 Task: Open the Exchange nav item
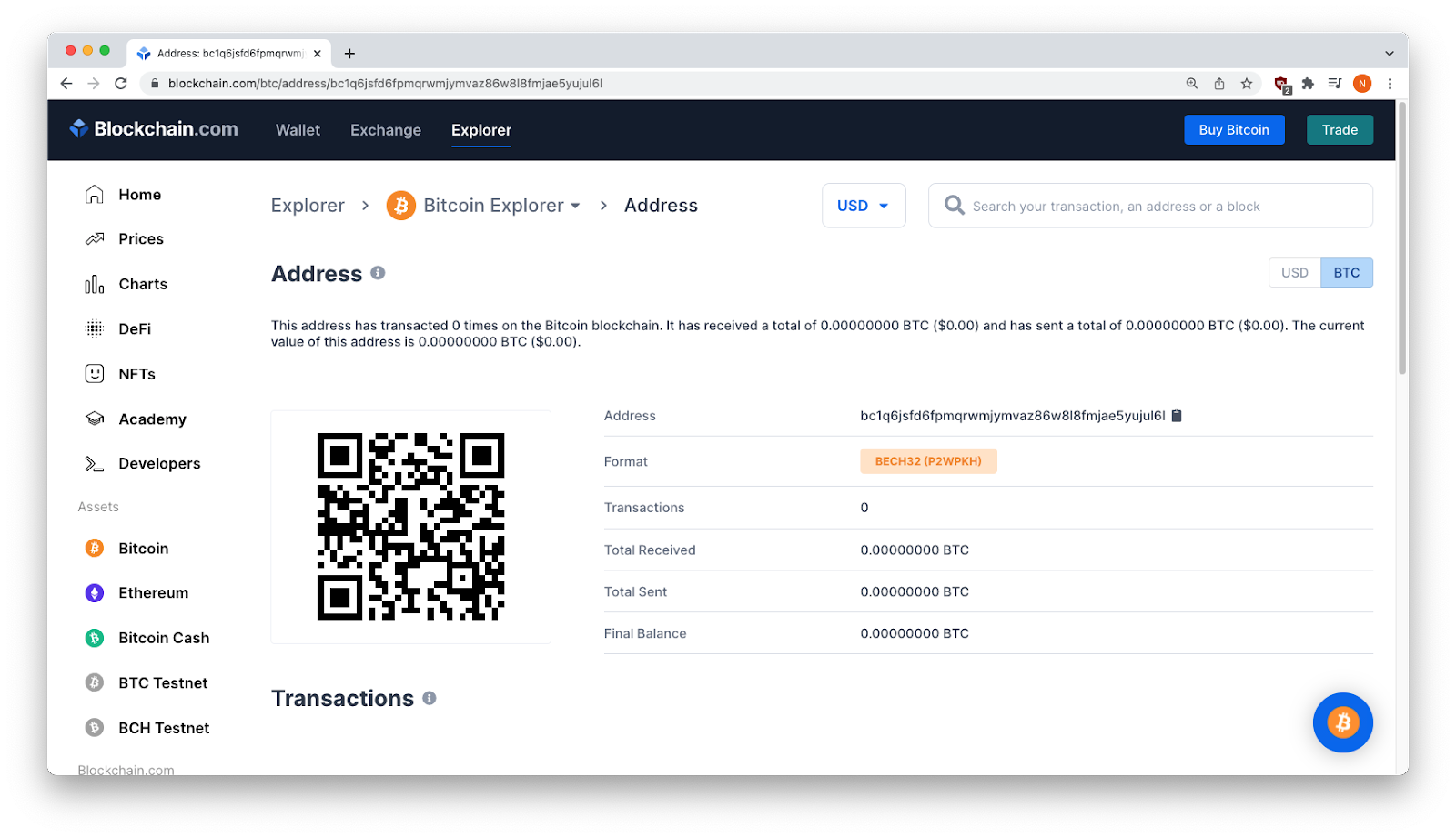pyautogui.click(x=386, y=130)
